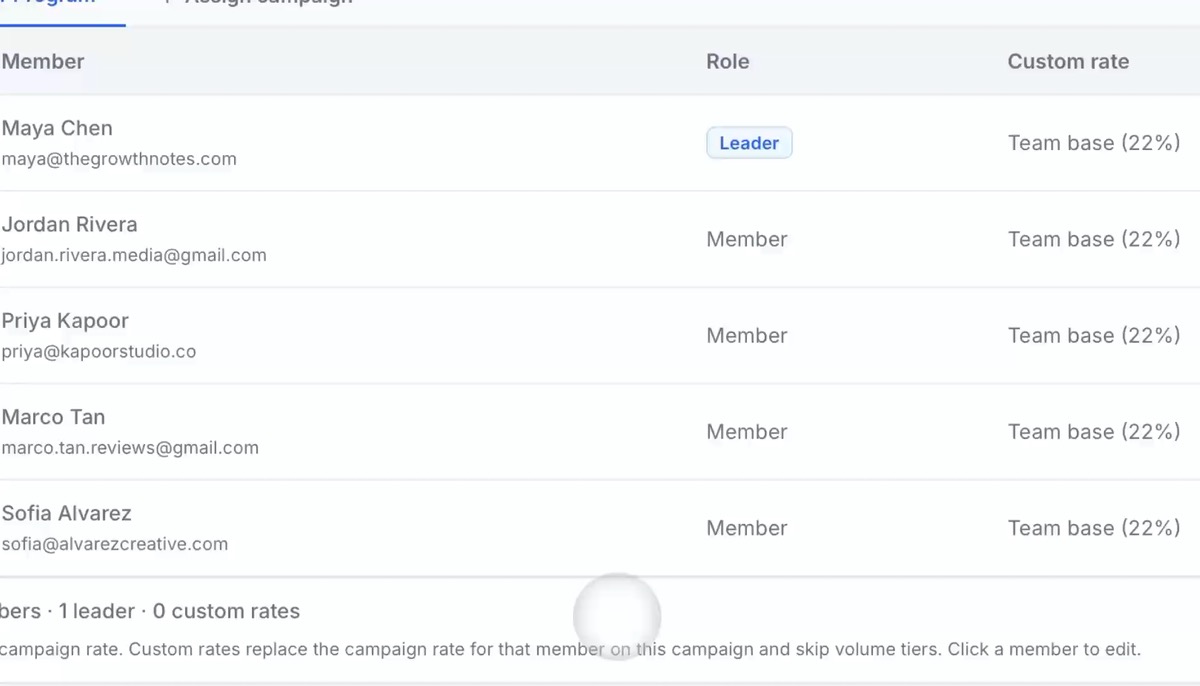
Task: Click the Member column header
Action: [x=43, y=61]
